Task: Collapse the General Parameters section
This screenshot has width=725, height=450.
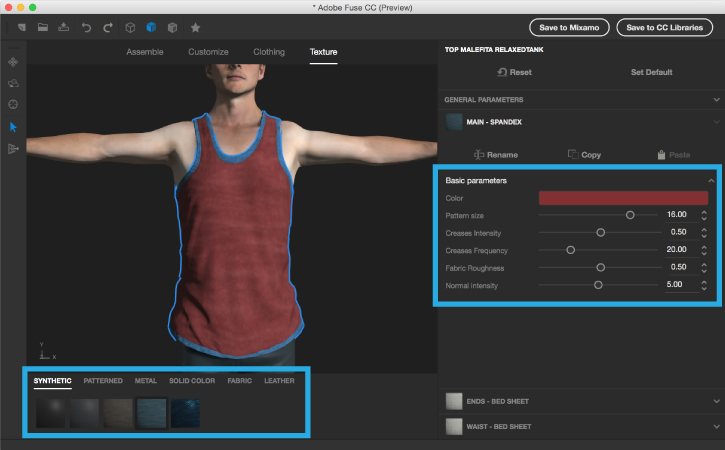Action: click(x=716, y=99)
